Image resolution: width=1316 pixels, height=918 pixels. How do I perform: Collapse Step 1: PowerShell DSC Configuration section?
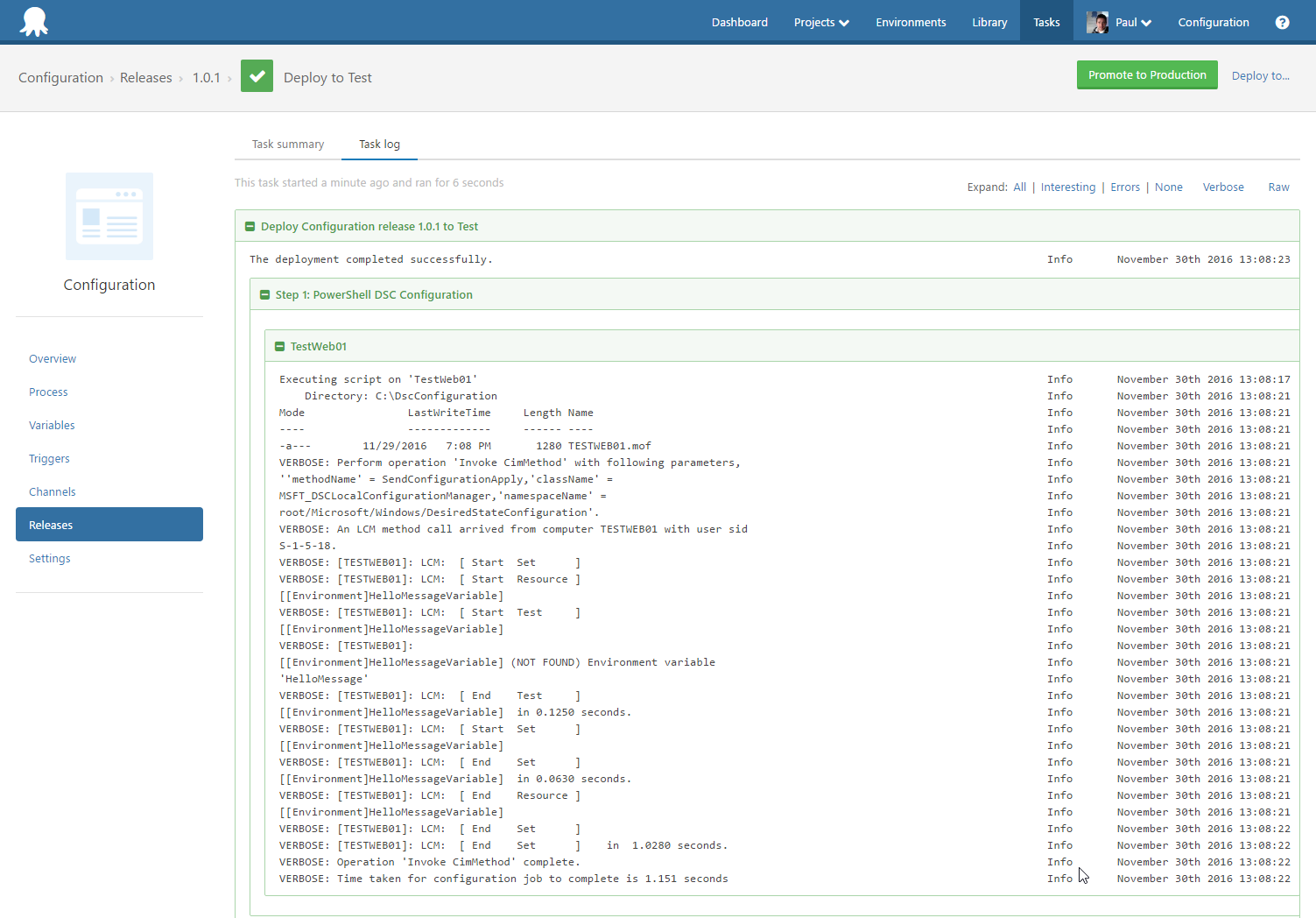(265, 294)
